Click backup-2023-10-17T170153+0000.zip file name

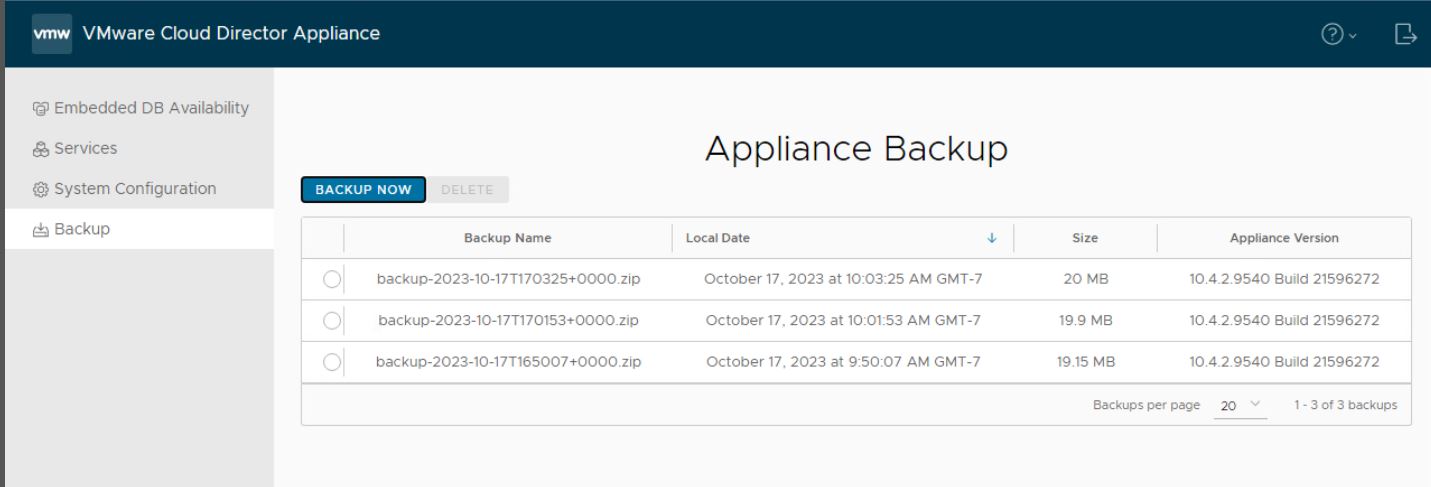pyautogui.click(x=508, y=321)
